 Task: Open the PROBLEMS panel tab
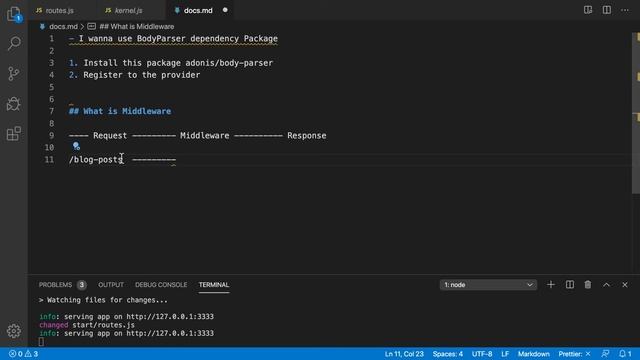[62, 284]
